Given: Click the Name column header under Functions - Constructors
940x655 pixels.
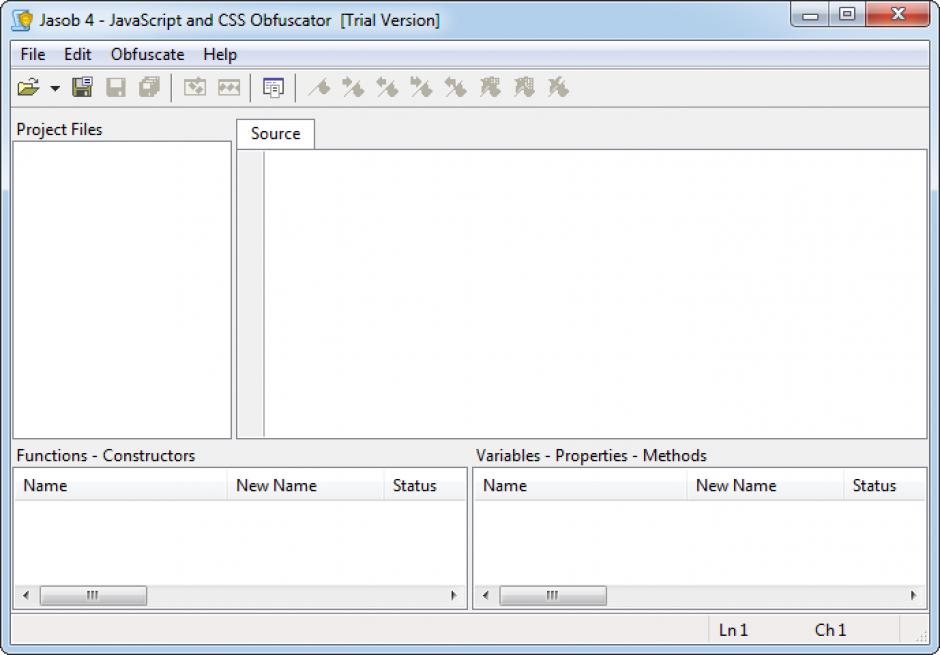Looking at the screenshot, I should pos(120,485).
